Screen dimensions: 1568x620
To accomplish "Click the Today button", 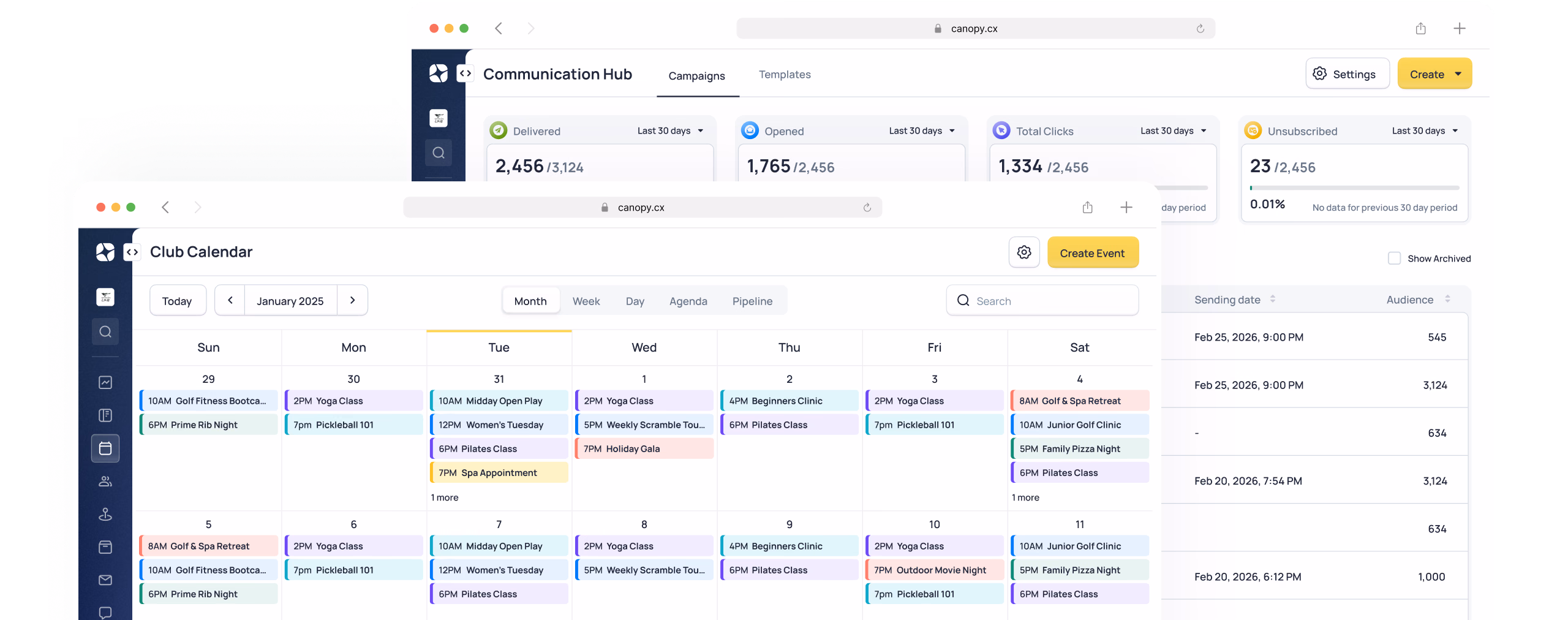I will [x=177, y=301].
